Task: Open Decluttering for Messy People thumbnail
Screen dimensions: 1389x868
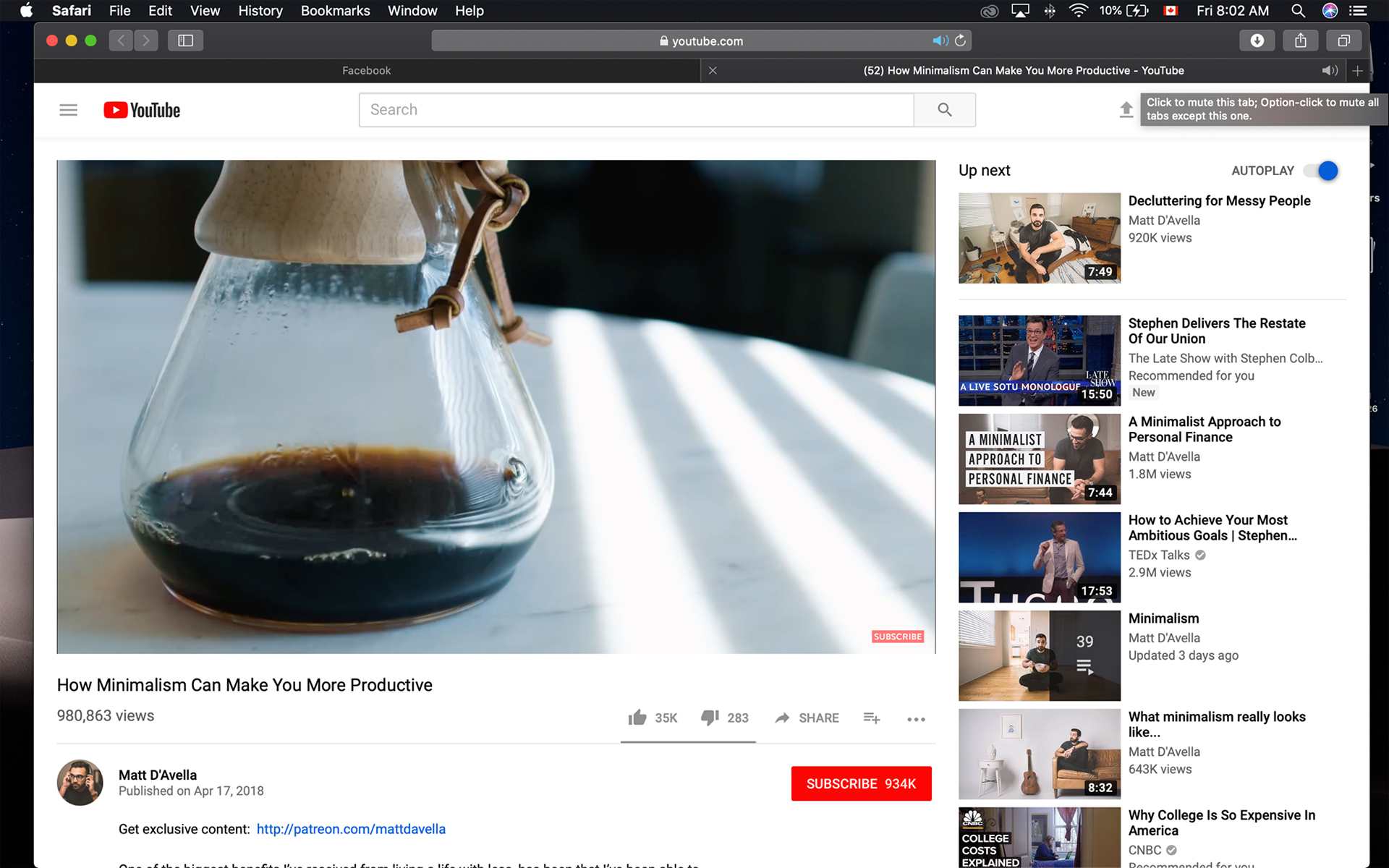Action: point(1039,238)
